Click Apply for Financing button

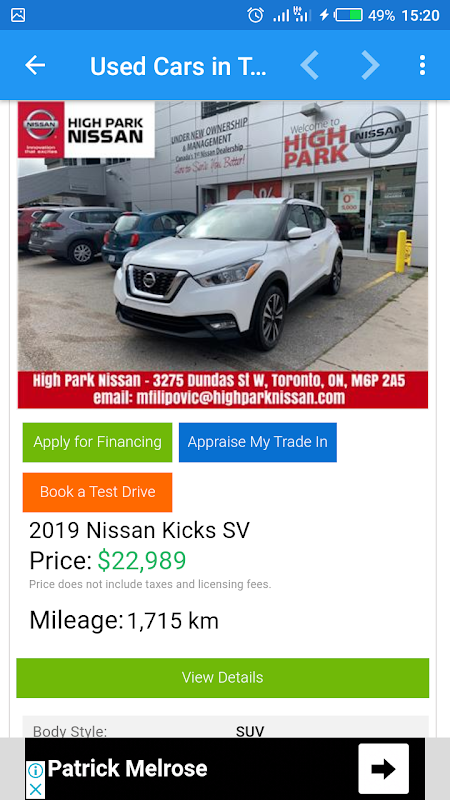tap(97, 442)
